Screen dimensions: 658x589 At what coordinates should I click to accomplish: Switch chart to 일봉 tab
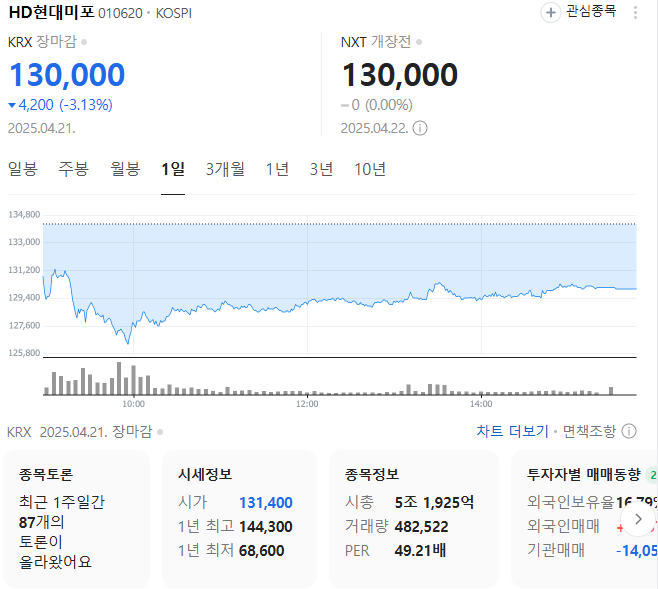pos(23,169)
